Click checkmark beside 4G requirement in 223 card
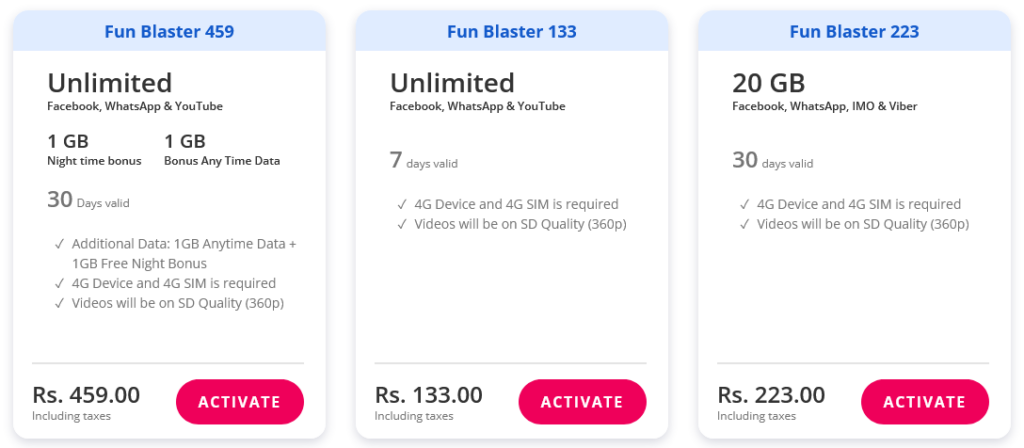 click(x=745, y=204)
